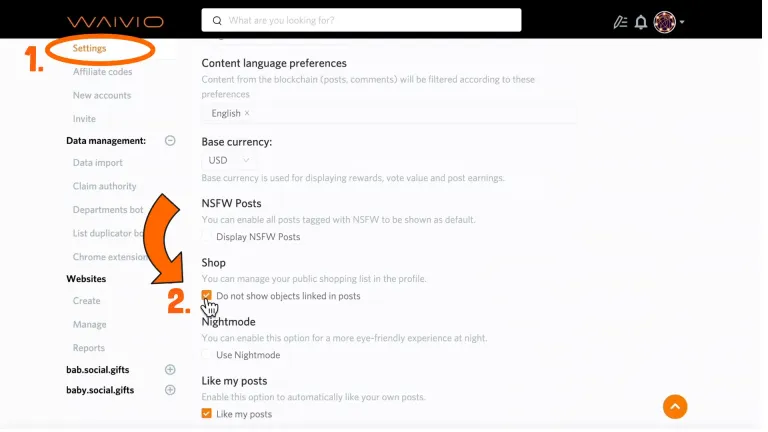Click the search magnifier icon
Viewport: 768px width, 432px height.
pos(217,21)
